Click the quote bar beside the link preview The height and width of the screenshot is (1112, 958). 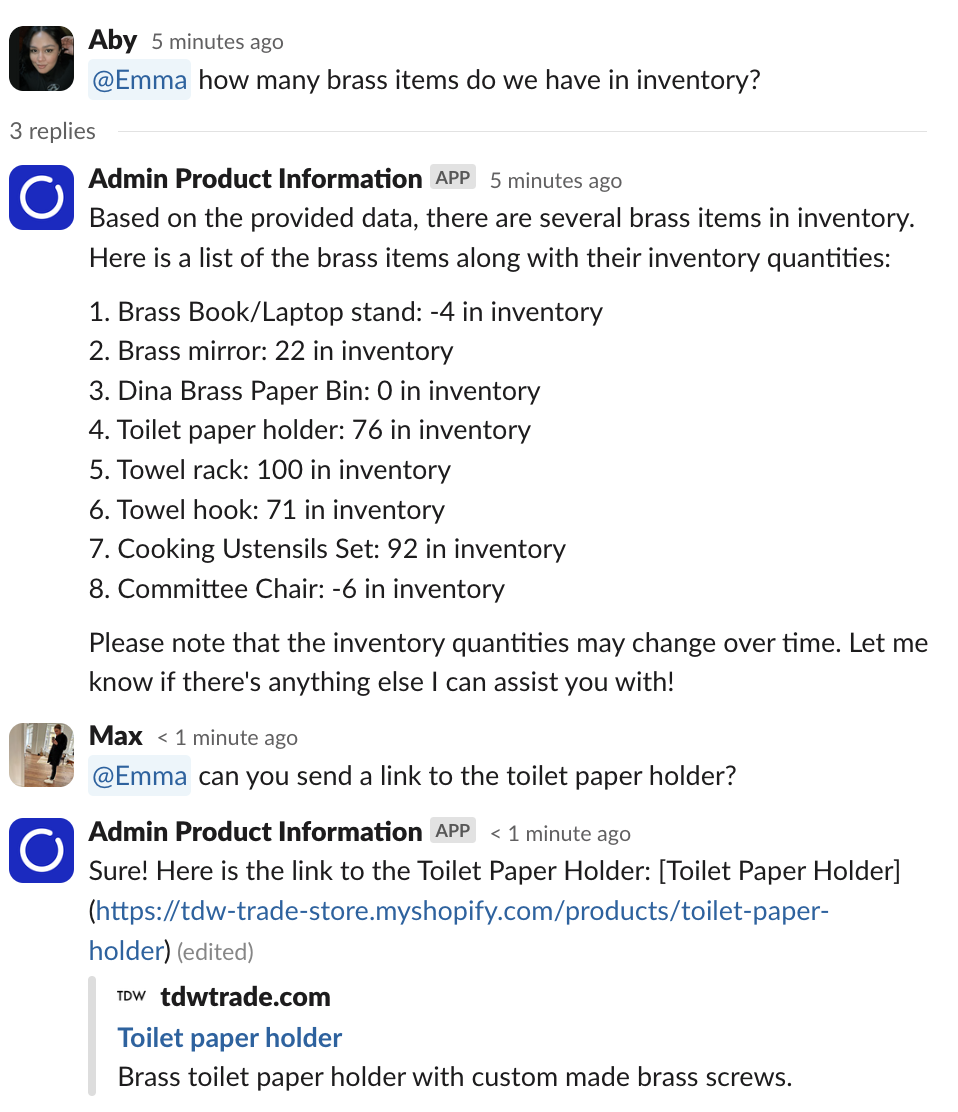[x=93, y=1035]
